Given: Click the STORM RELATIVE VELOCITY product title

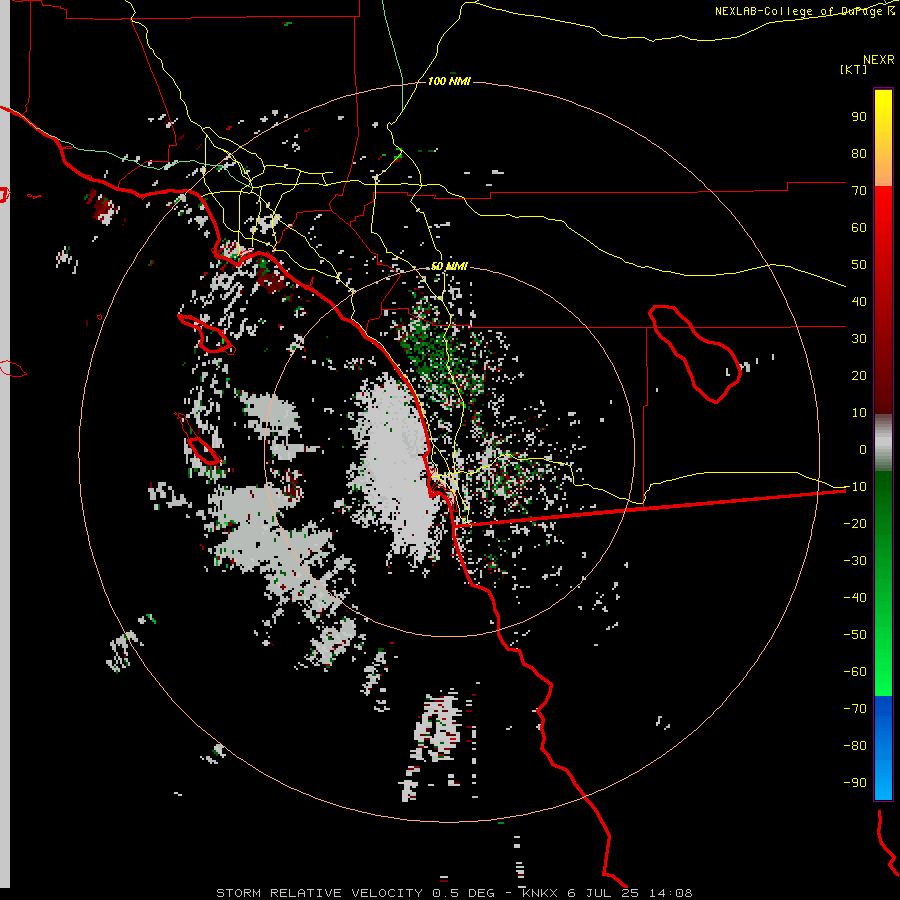Looking at the screenshot, I should (319, 893).
